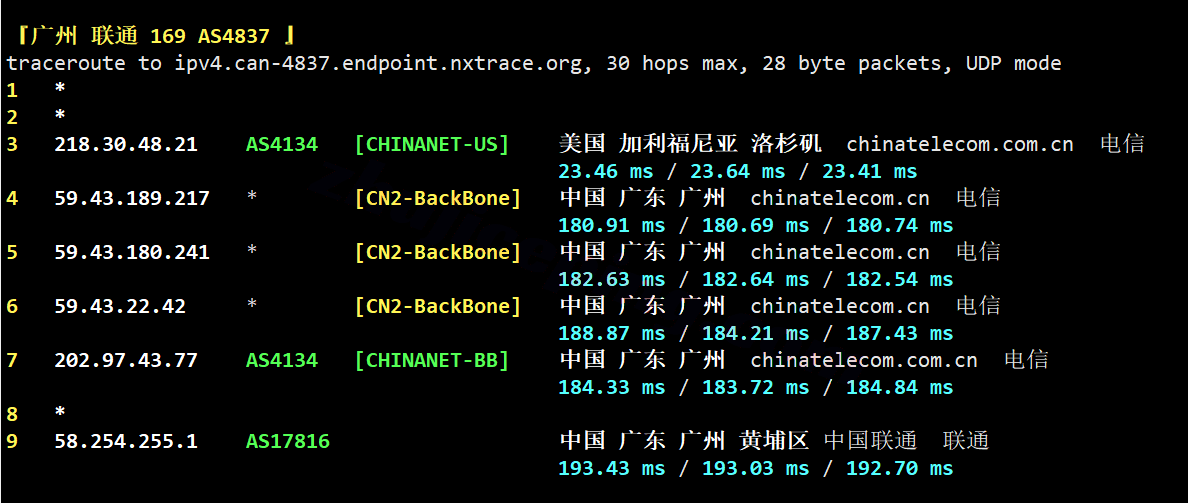Click the [CN2-BackBone] tag on hop 4
Screen dimensions: 1188x503
(x=438, y=198)
